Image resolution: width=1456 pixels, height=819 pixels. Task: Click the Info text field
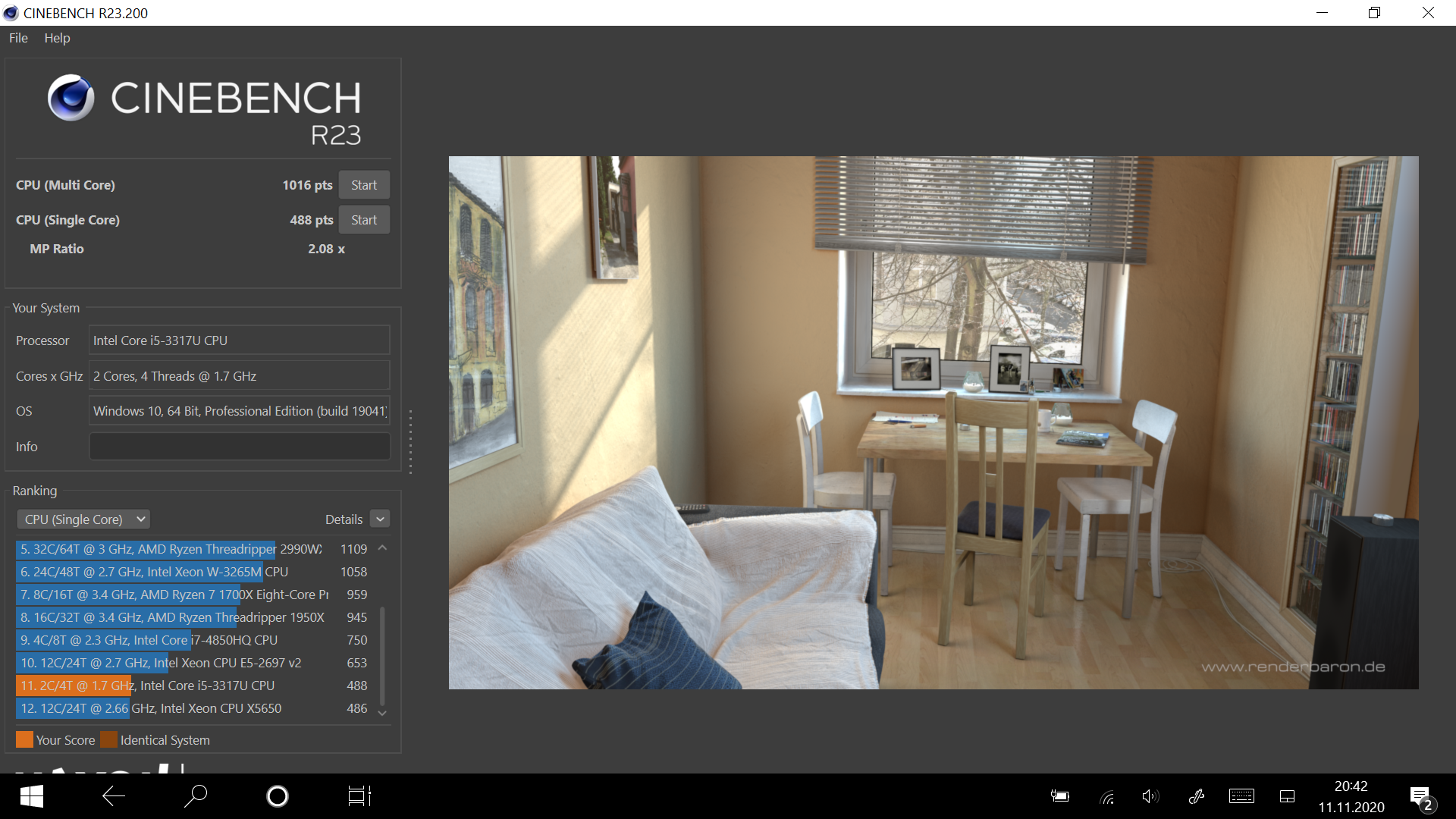click(240, 447)
